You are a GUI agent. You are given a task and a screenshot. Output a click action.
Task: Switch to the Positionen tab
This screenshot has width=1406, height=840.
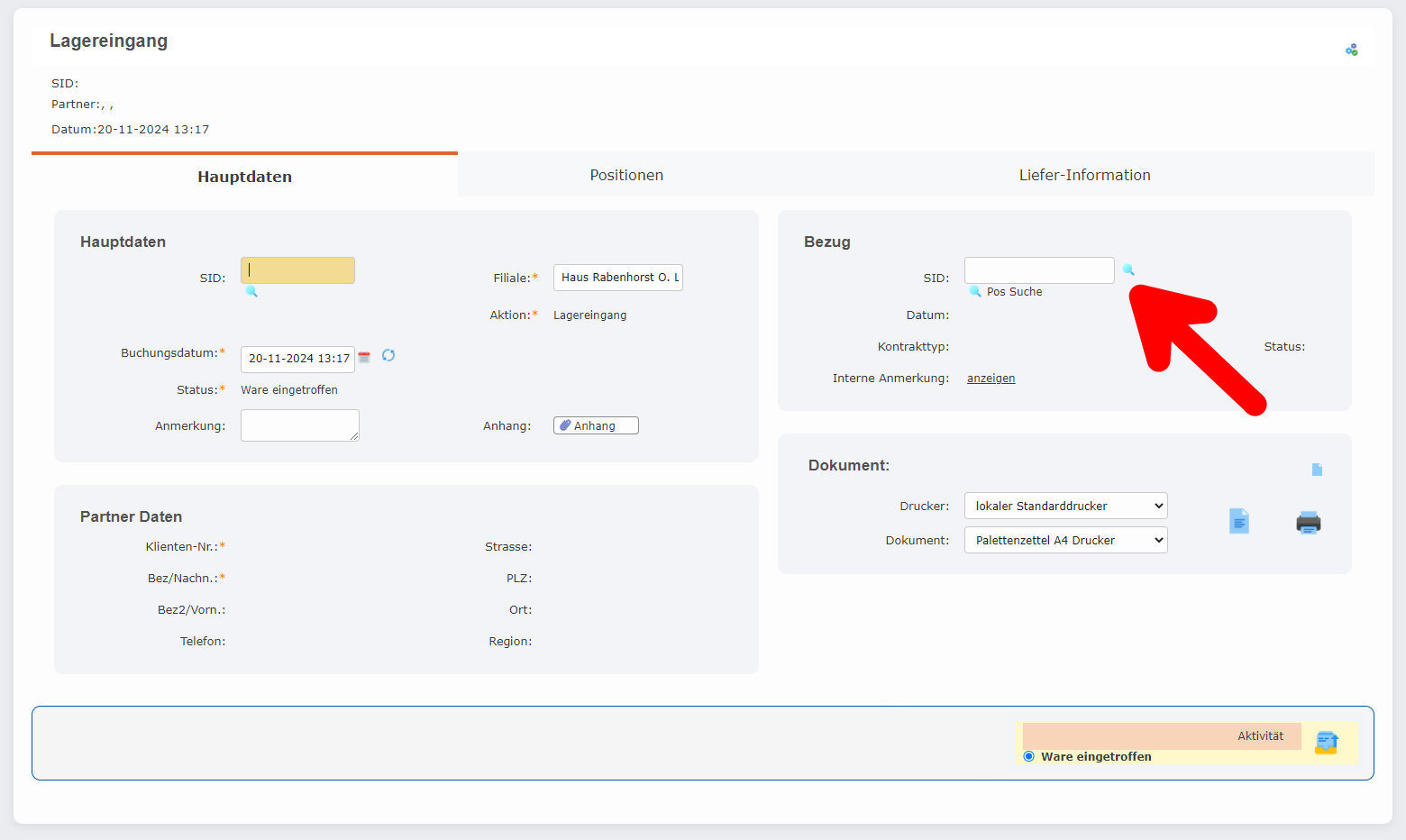[626, 175]
